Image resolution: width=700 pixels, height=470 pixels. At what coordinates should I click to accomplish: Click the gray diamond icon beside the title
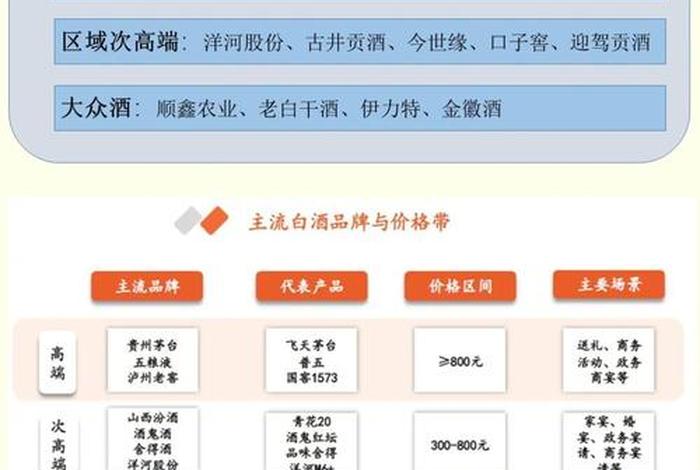[x=188, y=220]
